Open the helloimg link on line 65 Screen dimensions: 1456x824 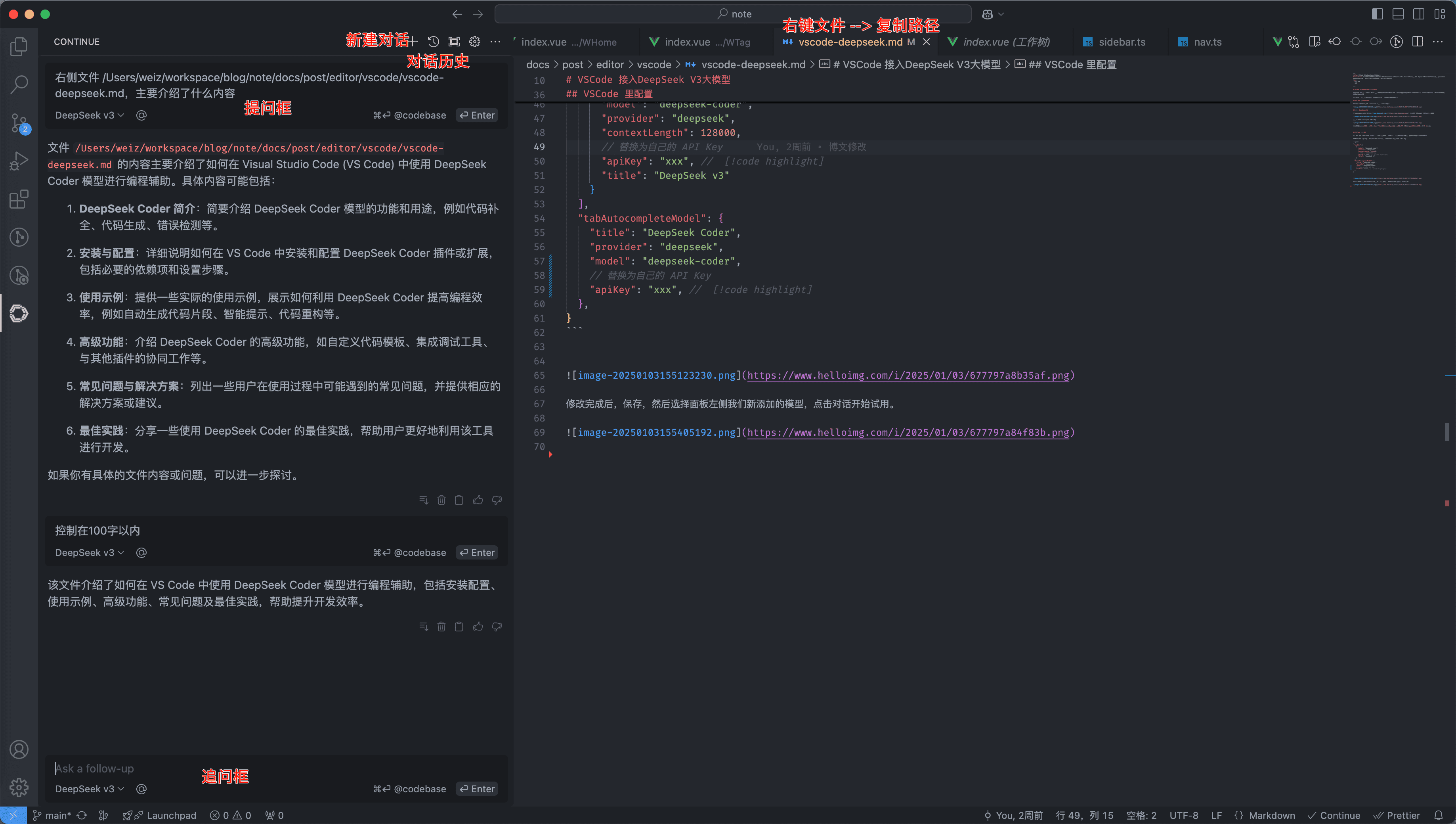click(908, 375)
